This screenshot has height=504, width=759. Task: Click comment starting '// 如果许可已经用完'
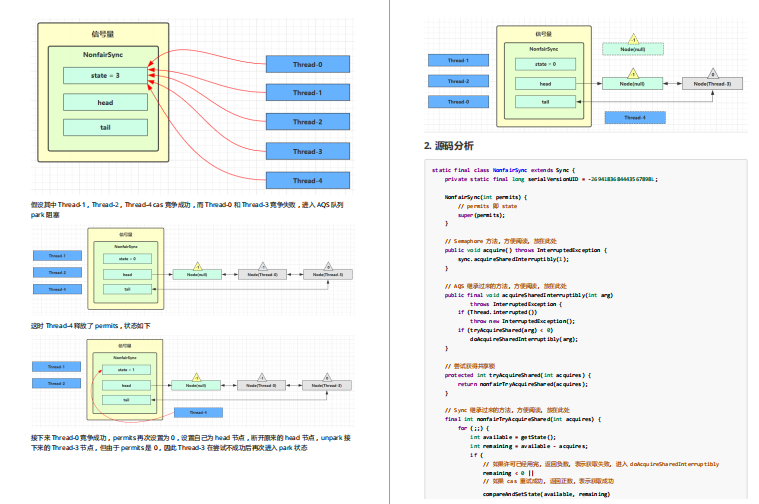(601, 464)
